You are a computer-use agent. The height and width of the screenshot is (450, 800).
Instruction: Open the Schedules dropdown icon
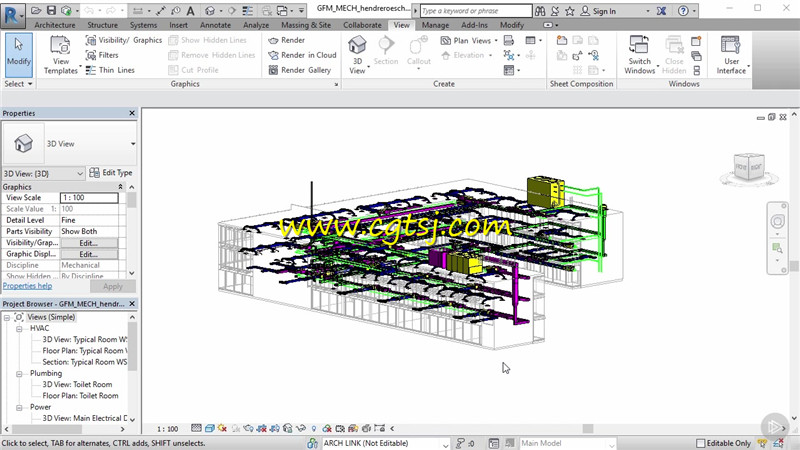[533, 40]
